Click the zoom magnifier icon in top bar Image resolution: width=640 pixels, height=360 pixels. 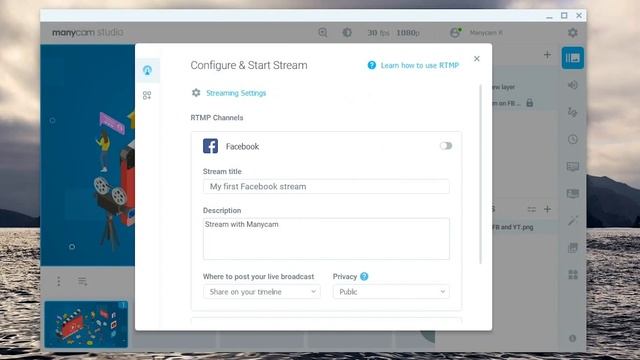(323, 33)
